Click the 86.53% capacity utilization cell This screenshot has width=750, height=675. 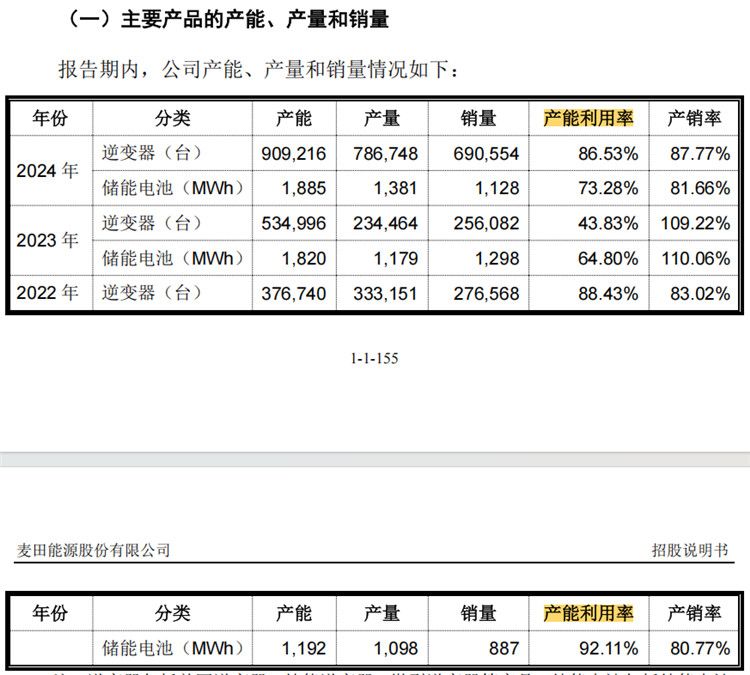coord(608,154)
